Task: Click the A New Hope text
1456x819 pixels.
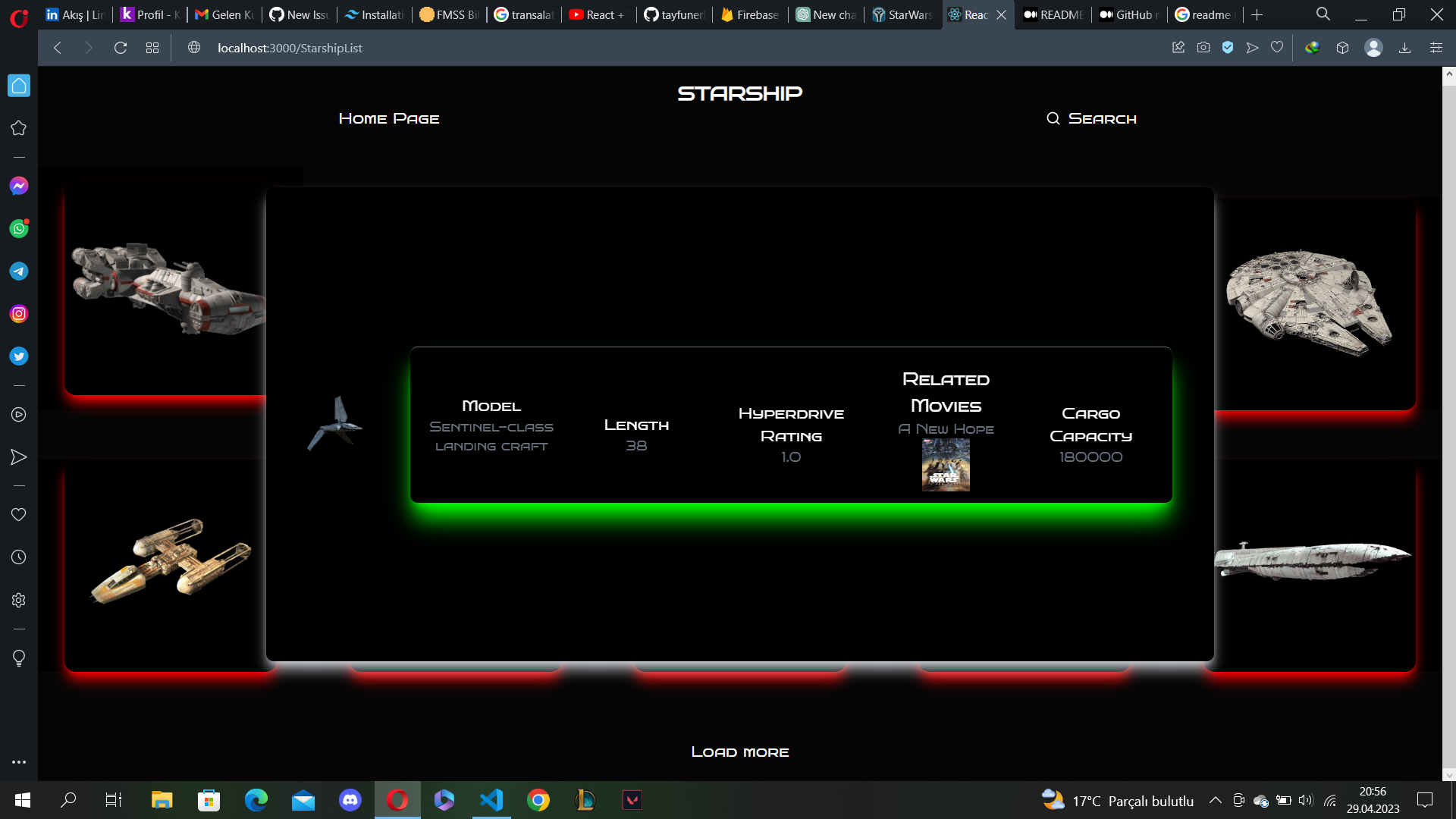Action: click(946, 429)
